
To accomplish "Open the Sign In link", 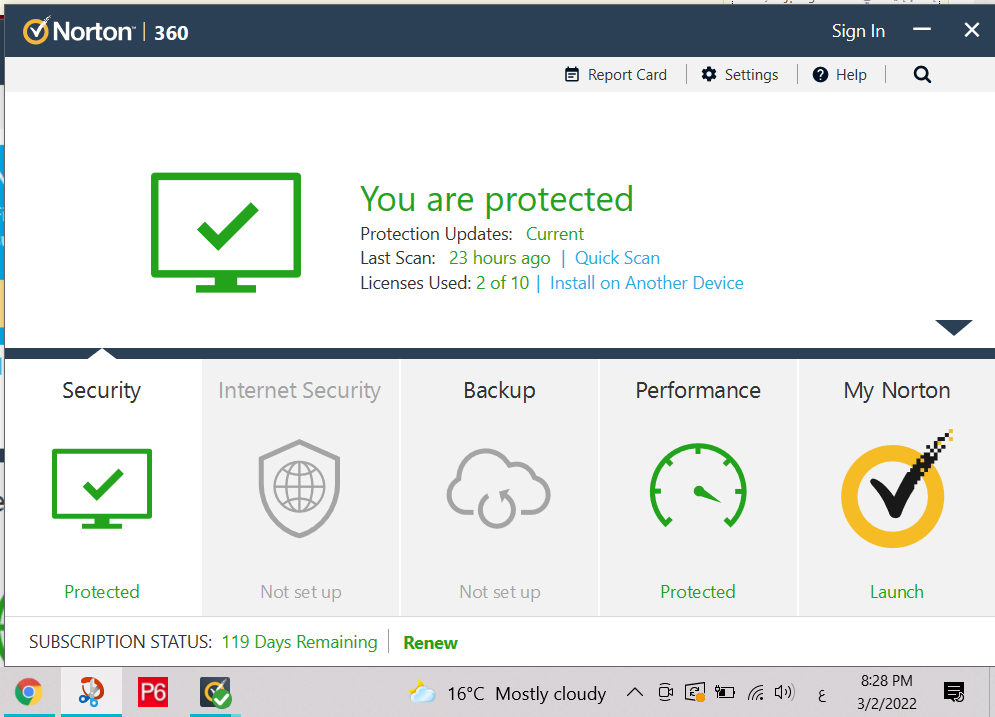I will click(x=858, y=31).
